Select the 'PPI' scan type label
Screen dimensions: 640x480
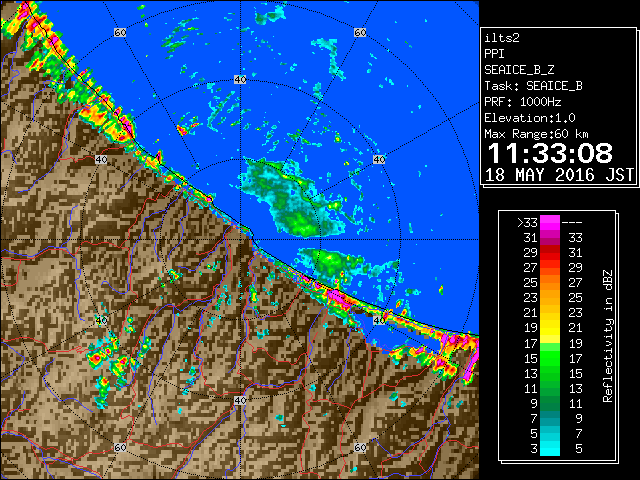point(494,54)
